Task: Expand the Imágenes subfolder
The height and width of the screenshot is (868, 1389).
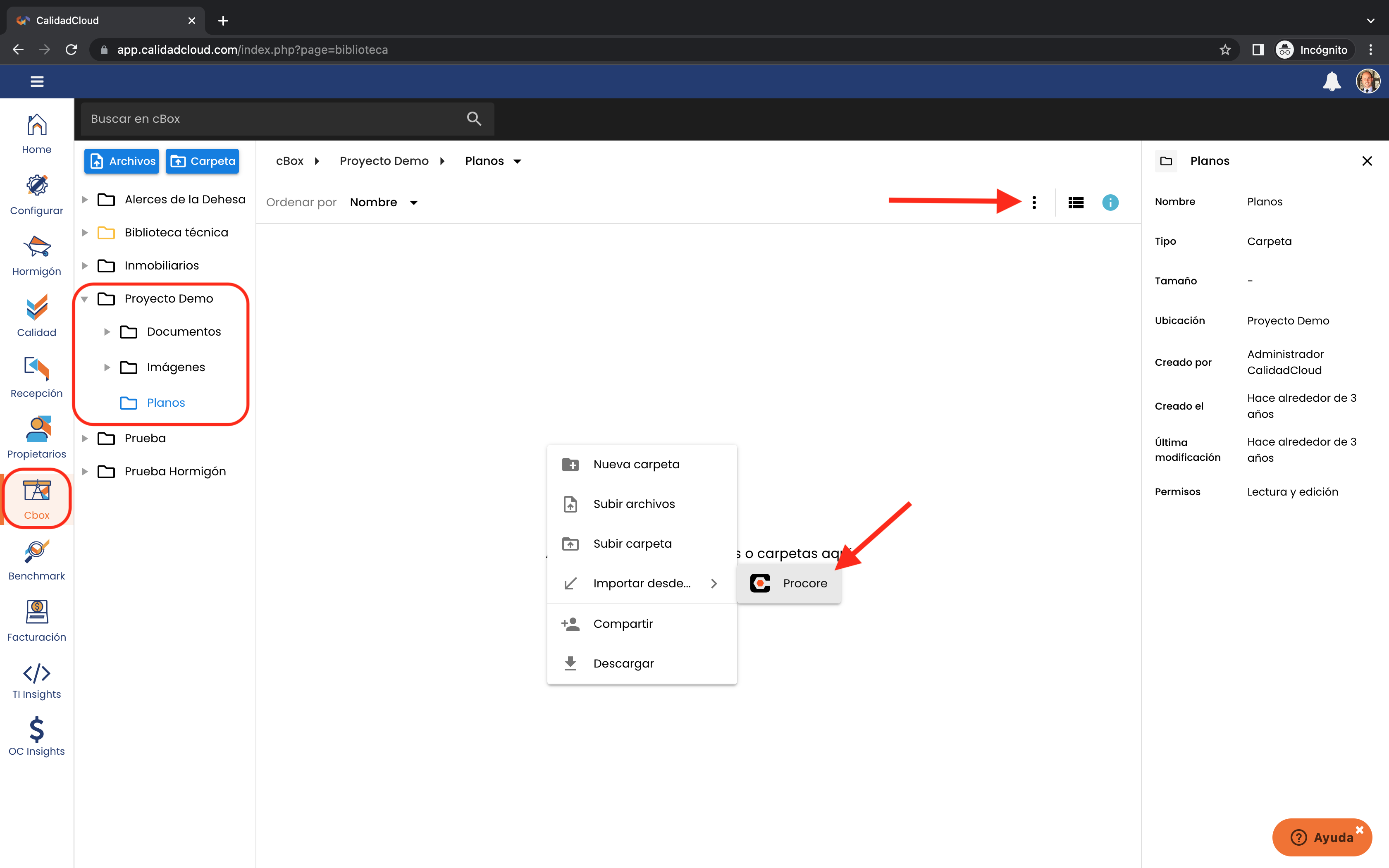Action: pos(107,367)
